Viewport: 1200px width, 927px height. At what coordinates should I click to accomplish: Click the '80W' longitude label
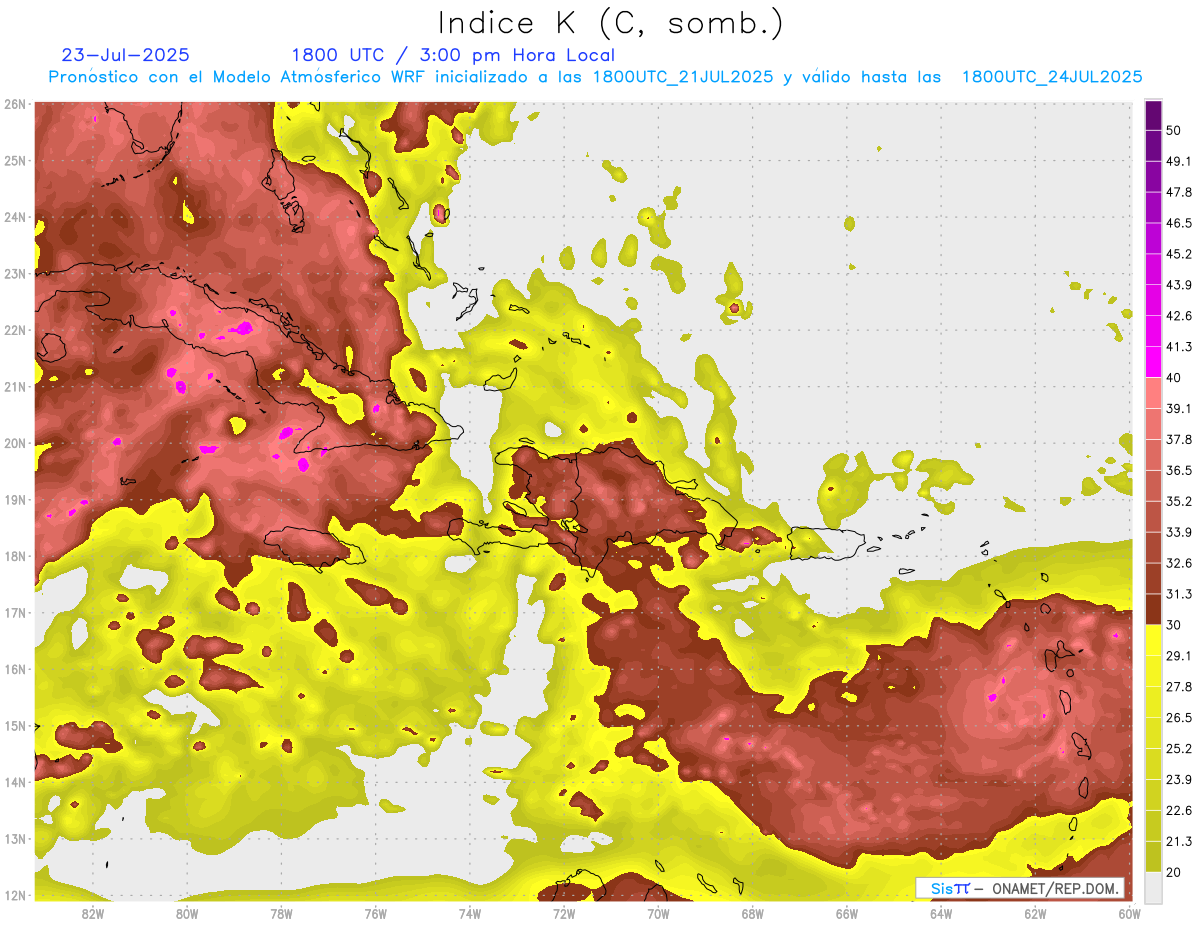[x=187, y=913]
